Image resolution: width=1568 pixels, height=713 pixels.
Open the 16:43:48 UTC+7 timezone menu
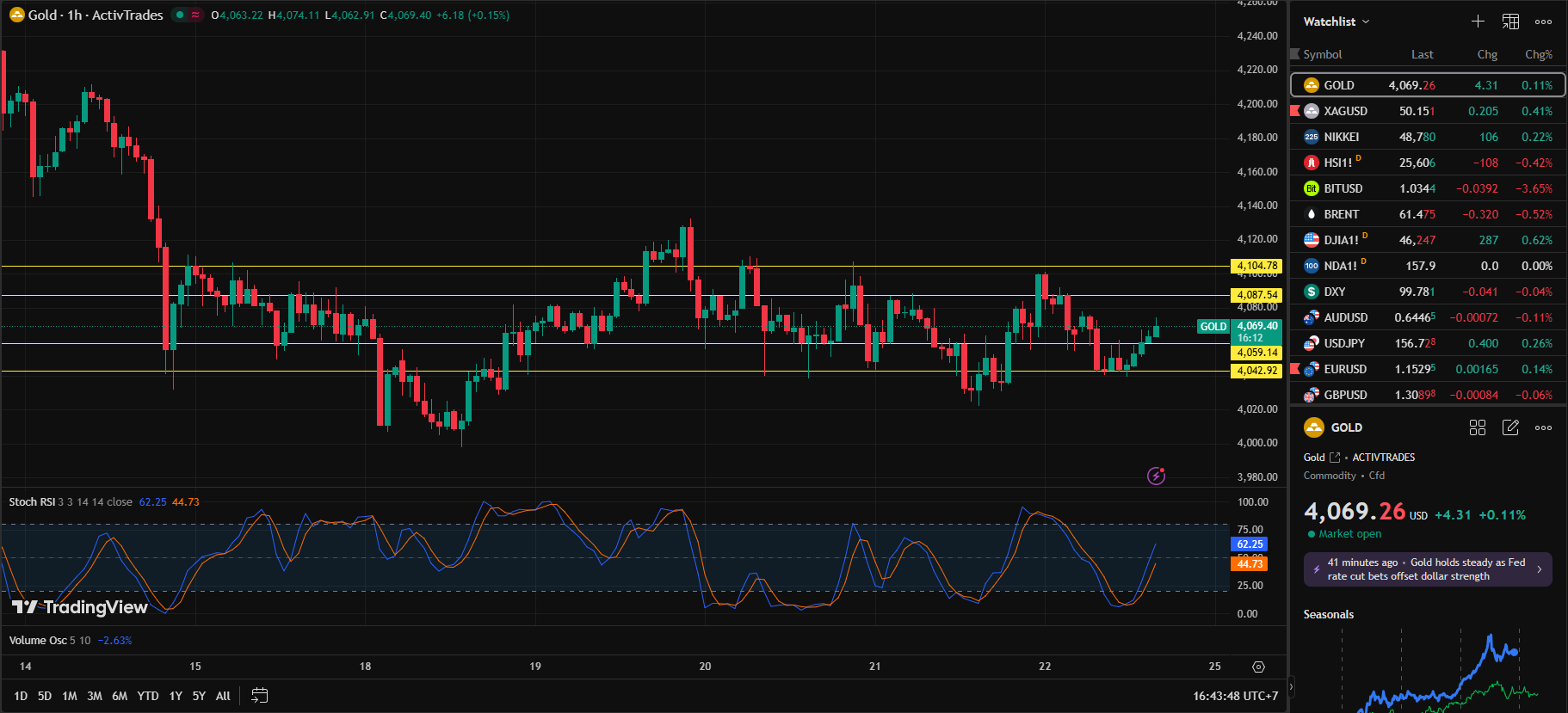[1235, 696]
